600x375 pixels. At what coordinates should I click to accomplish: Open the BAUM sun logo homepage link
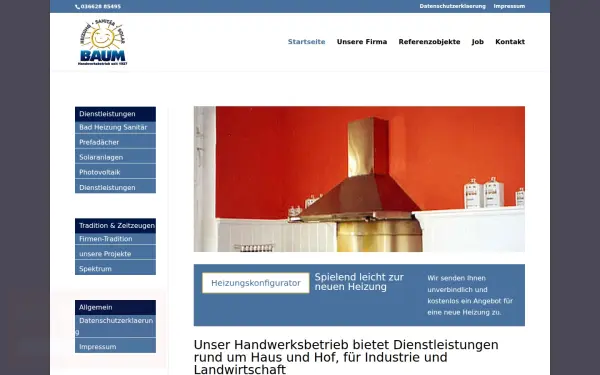103,42
